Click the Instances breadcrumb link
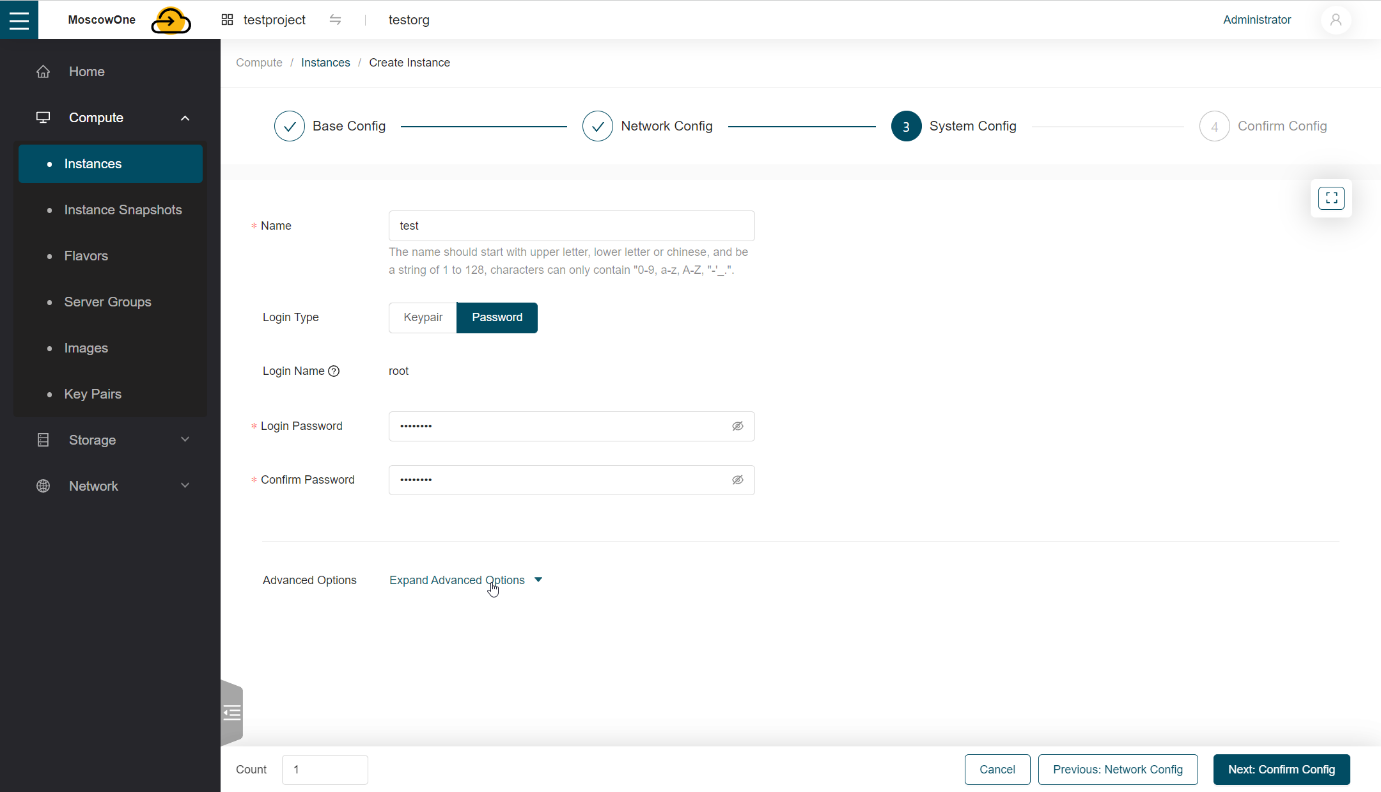The height and width of the screenshot is (792, 1381). point(325,63)
